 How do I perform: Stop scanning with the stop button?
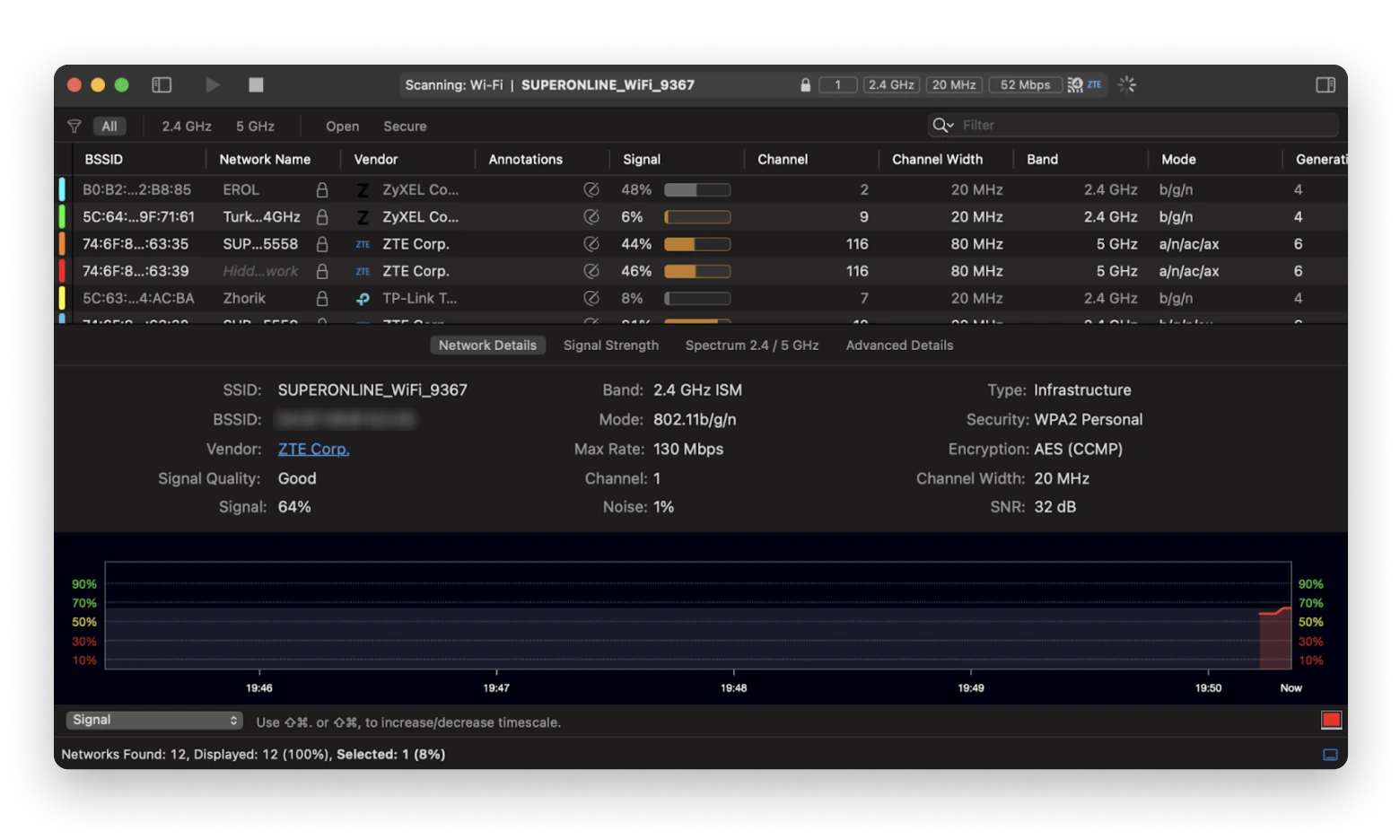tap(256, 84)
